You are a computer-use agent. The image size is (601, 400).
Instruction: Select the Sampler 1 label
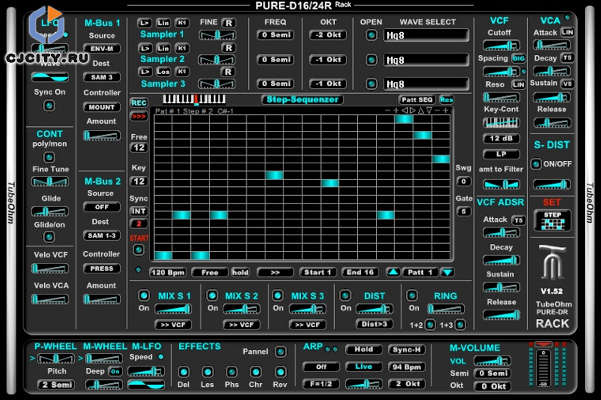click(162, 34)
